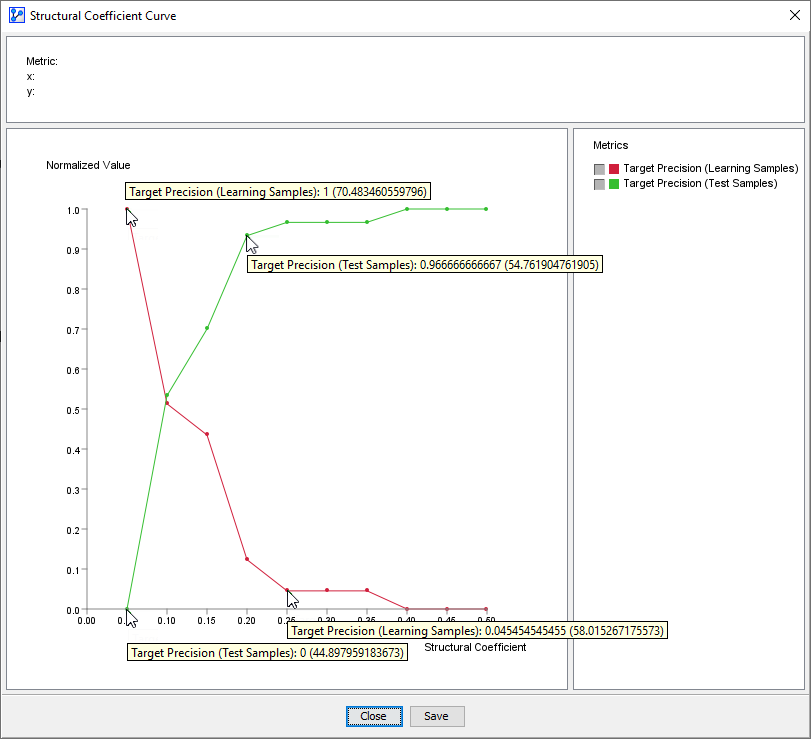Click the Structural Coefficient x-axis title

pyautogui.click(x=475, y=647)
